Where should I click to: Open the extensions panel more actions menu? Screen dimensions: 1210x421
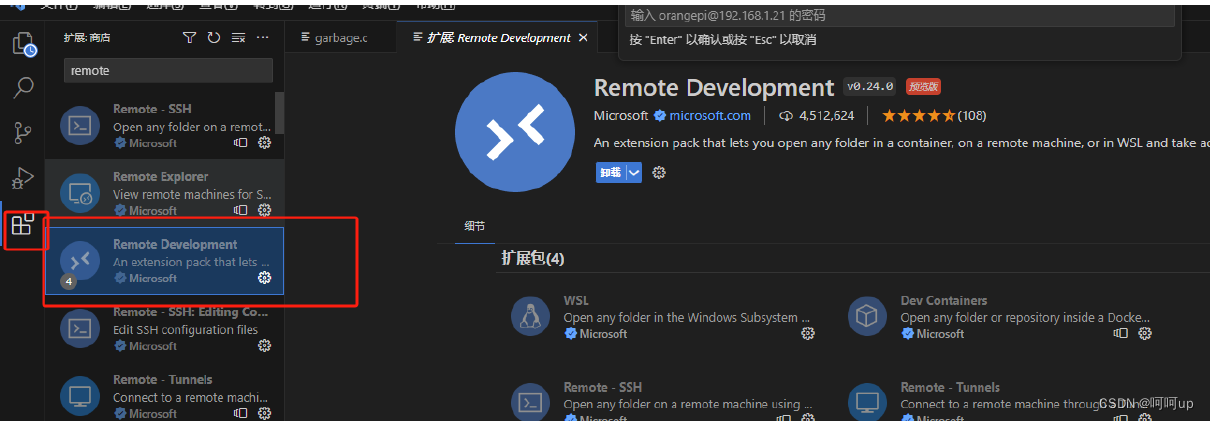pos(263,38)
